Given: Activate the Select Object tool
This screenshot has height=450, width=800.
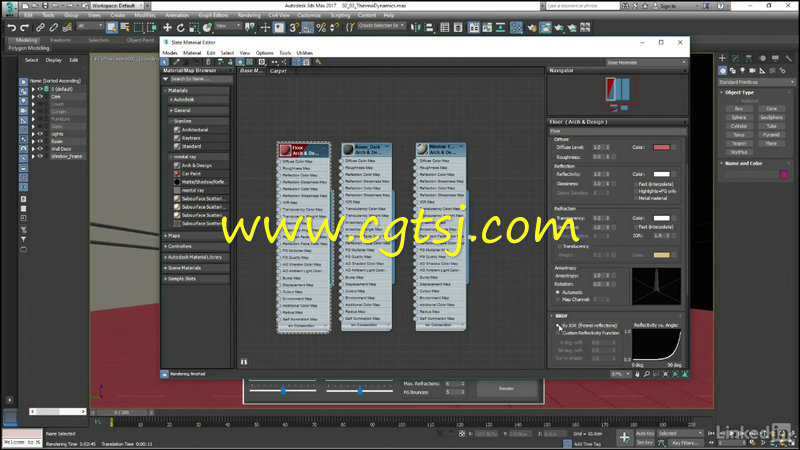Looking at the screenshot, I should [112, 28].
